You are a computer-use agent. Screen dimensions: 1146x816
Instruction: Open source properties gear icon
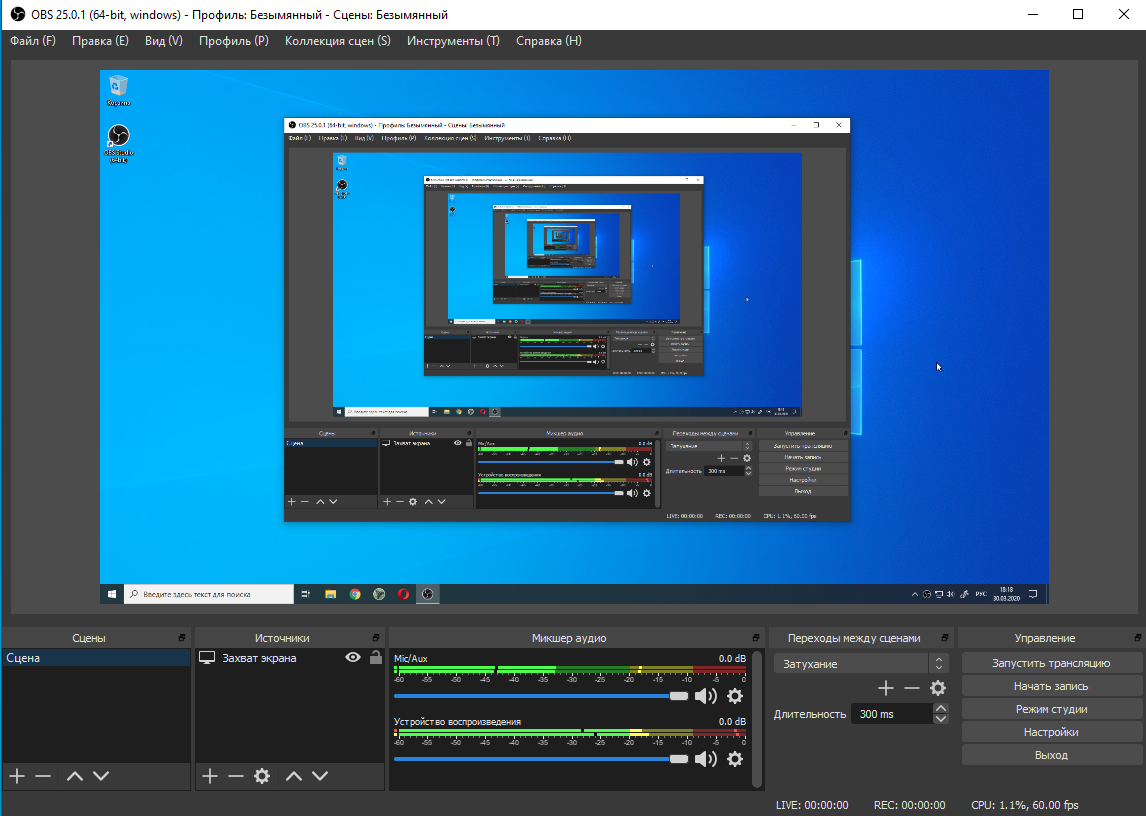tap(262, 776)
